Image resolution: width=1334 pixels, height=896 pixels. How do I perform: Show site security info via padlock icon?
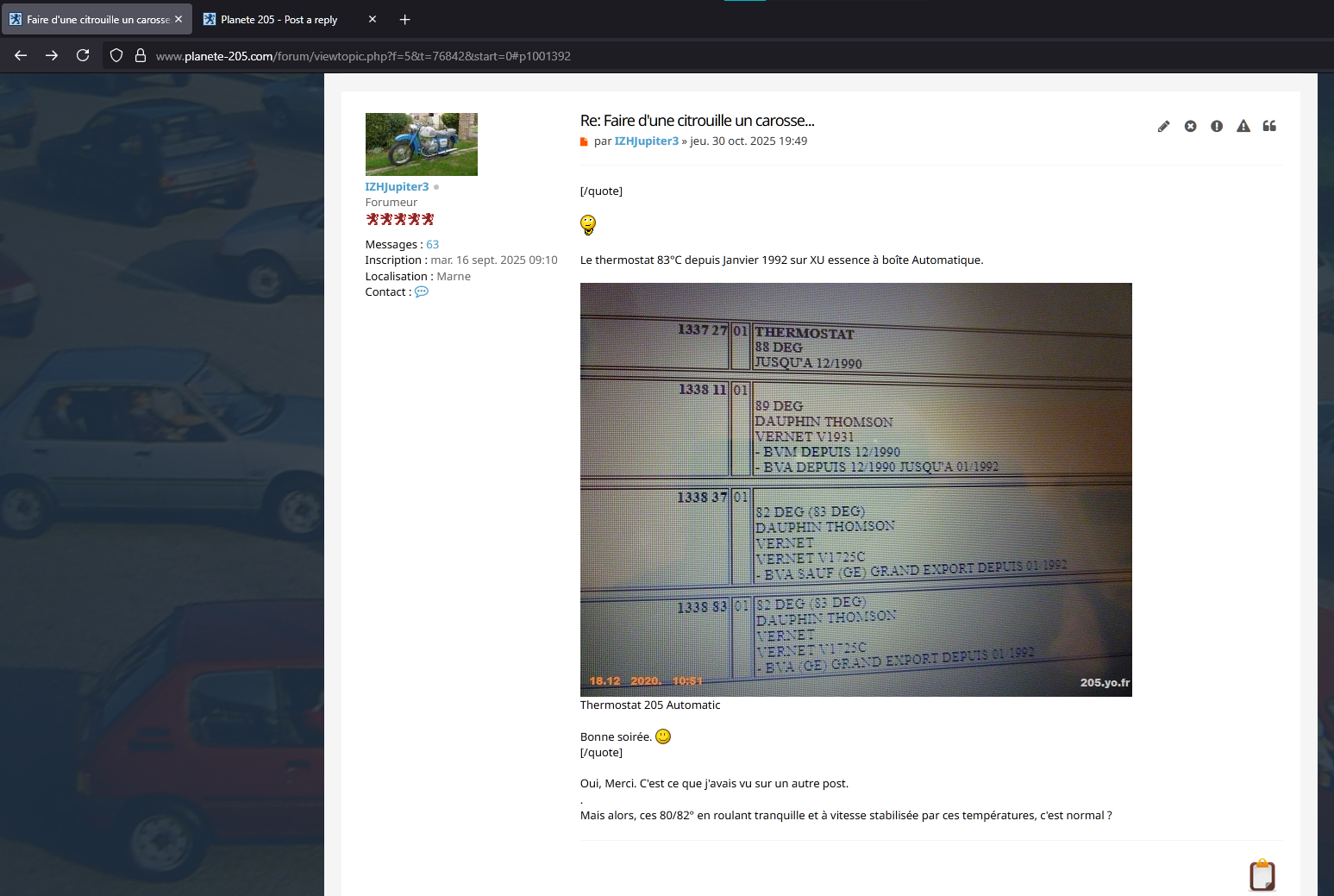click(x=141, y=56)
